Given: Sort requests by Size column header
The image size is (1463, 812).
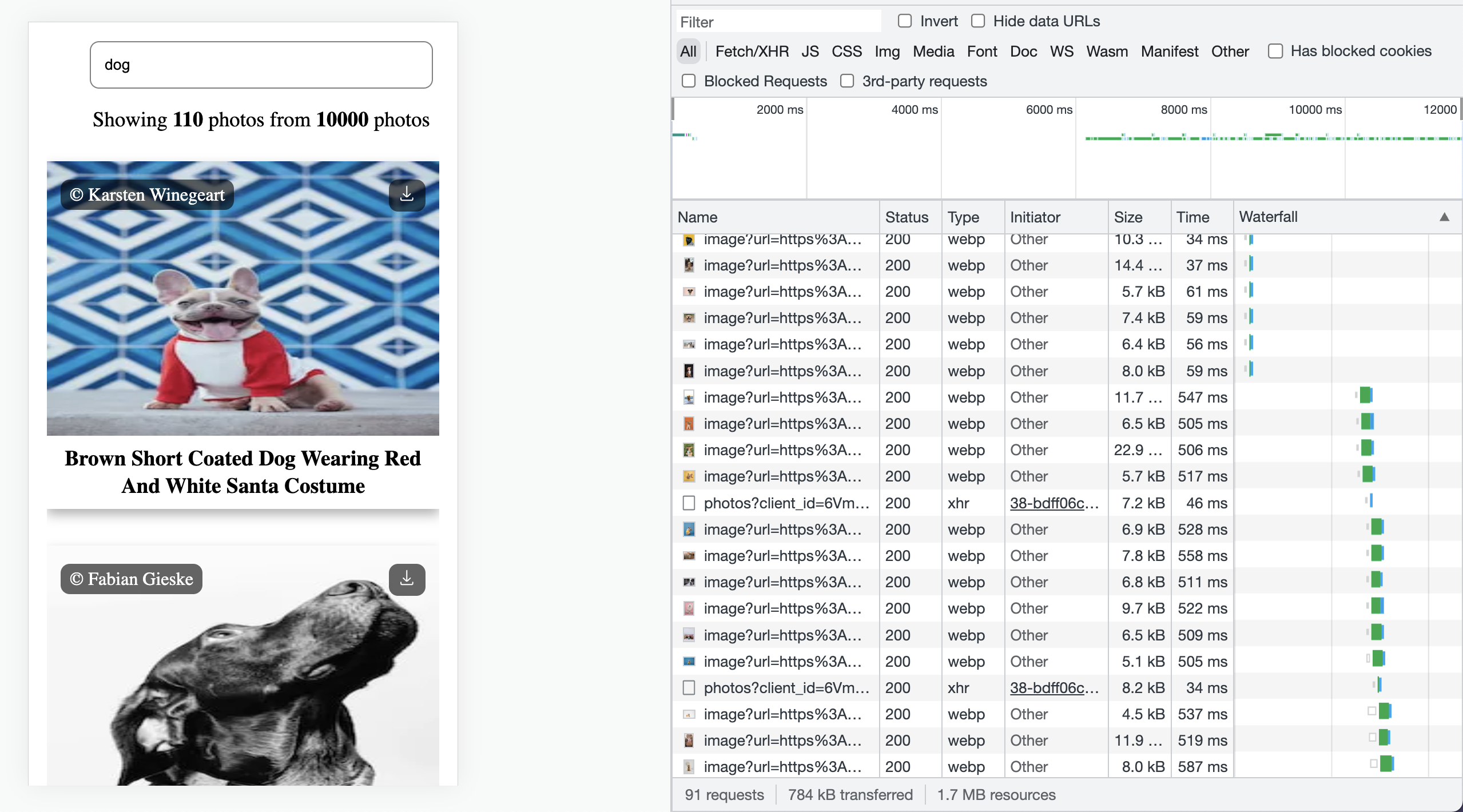Looking at the screenshot, I should point(1128,217).
